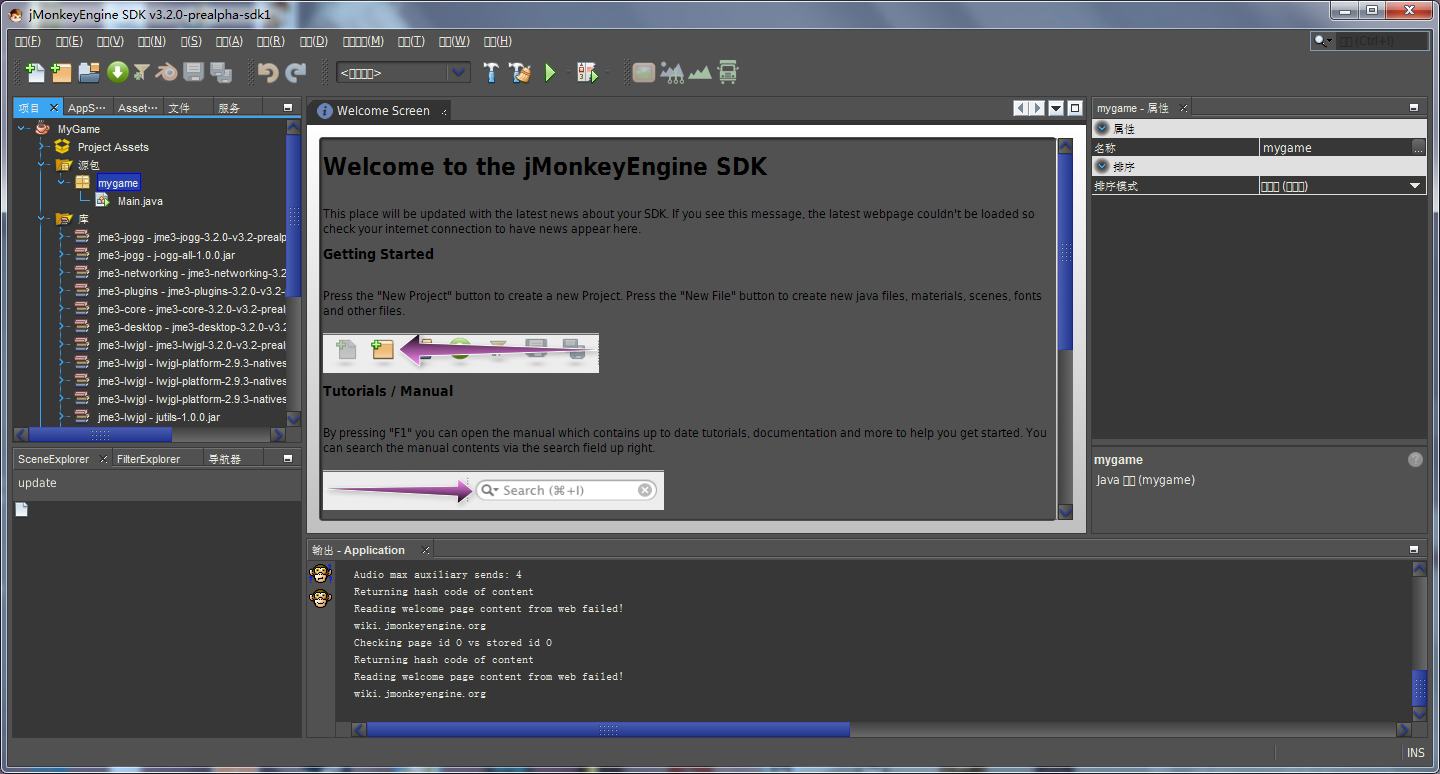Click the search field in top right
This screenshot has width=1440, height=774.
point(1369,41)
